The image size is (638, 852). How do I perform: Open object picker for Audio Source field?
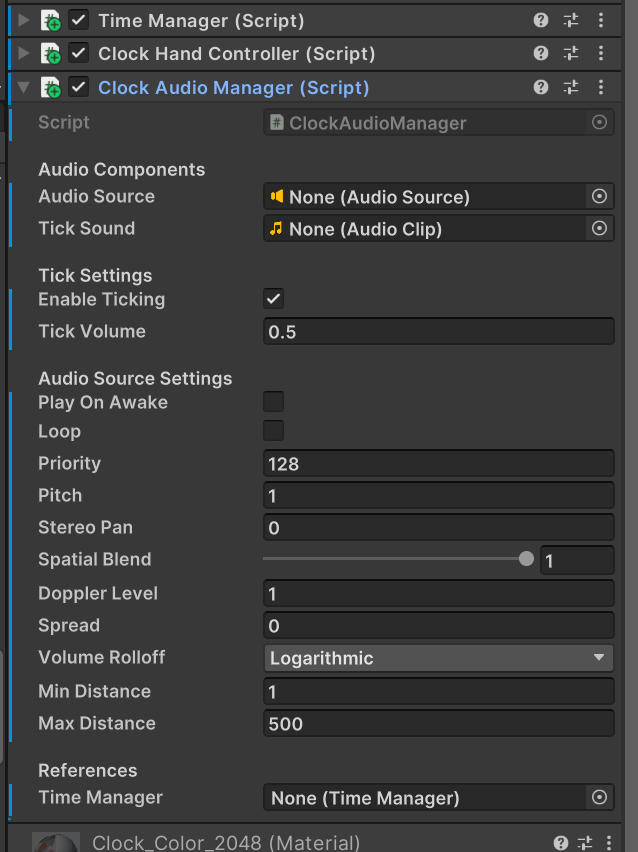click(x=599, y=196)
